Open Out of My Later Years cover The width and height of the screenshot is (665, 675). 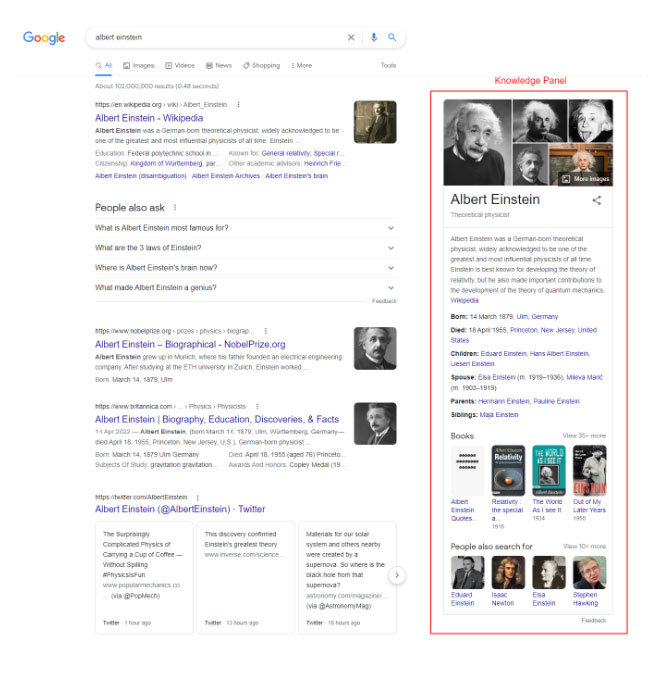(590, 471)
